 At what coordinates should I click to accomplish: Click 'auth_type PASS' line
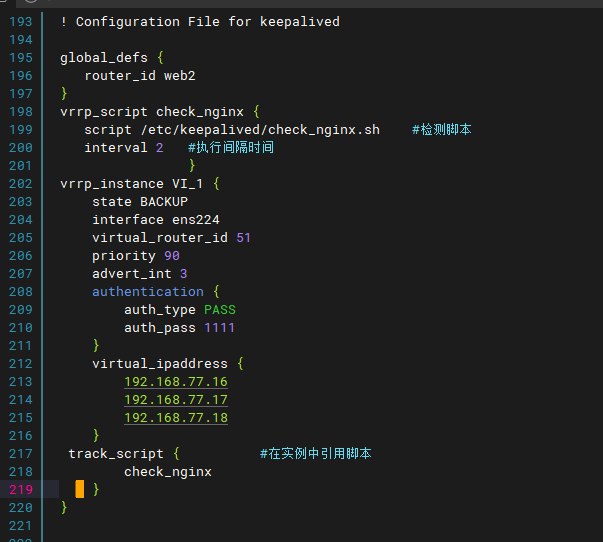point(180,310)
